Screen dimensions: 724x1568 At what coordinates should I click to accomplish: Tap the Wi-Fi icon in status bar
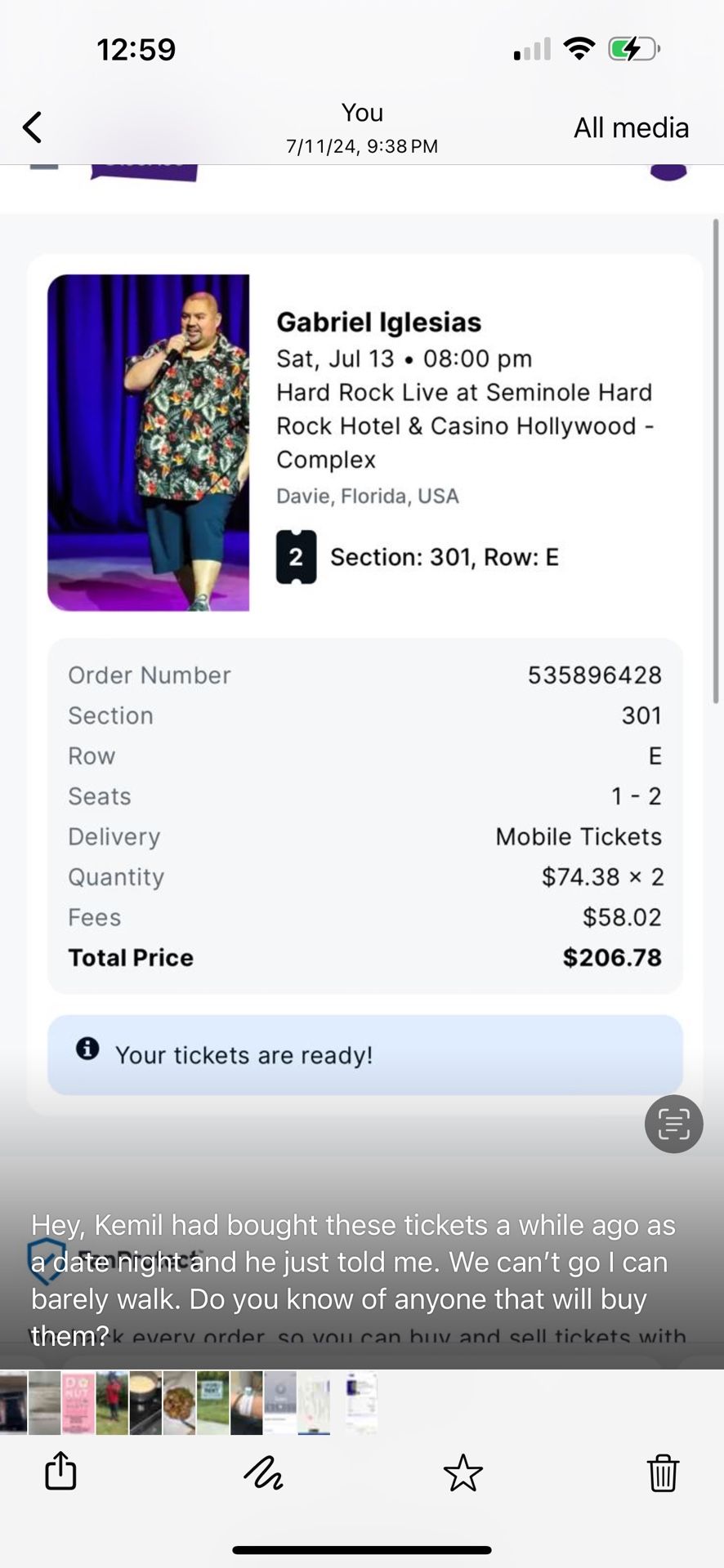[579, 48]
